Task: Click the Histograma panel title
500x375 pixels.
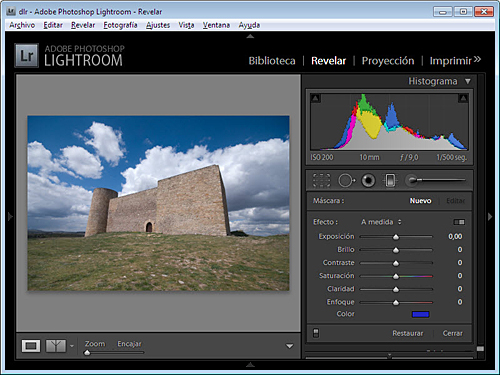Action: click(x=433, y=81)
